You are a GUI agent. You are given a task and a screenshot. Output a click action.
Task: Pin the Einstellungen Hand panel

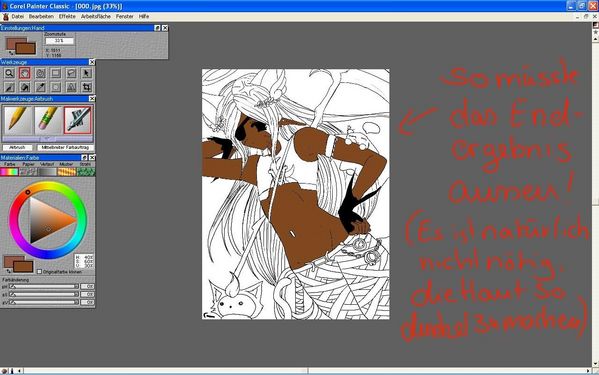coord(157,28)
